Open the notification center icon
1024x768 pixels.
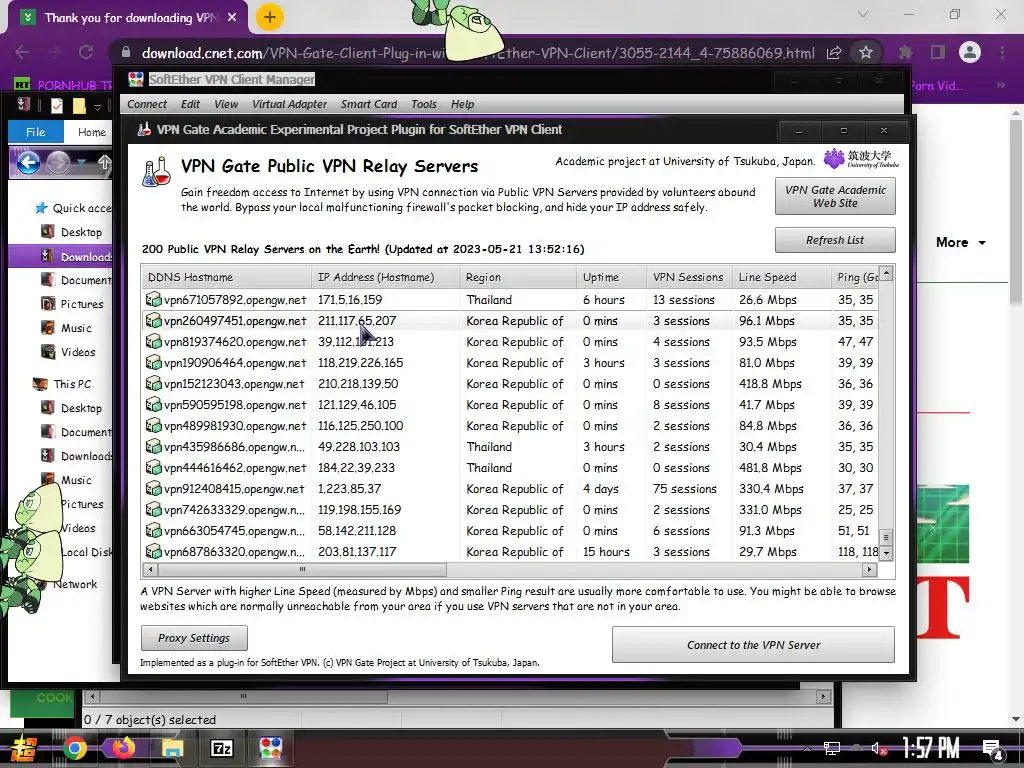(993, 750)
